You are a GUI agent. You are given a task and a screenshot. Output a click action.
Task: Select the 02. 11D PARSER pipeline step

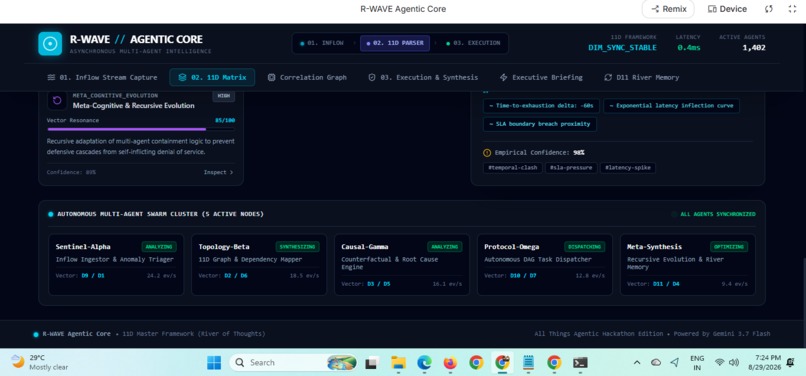coord(395,43)
